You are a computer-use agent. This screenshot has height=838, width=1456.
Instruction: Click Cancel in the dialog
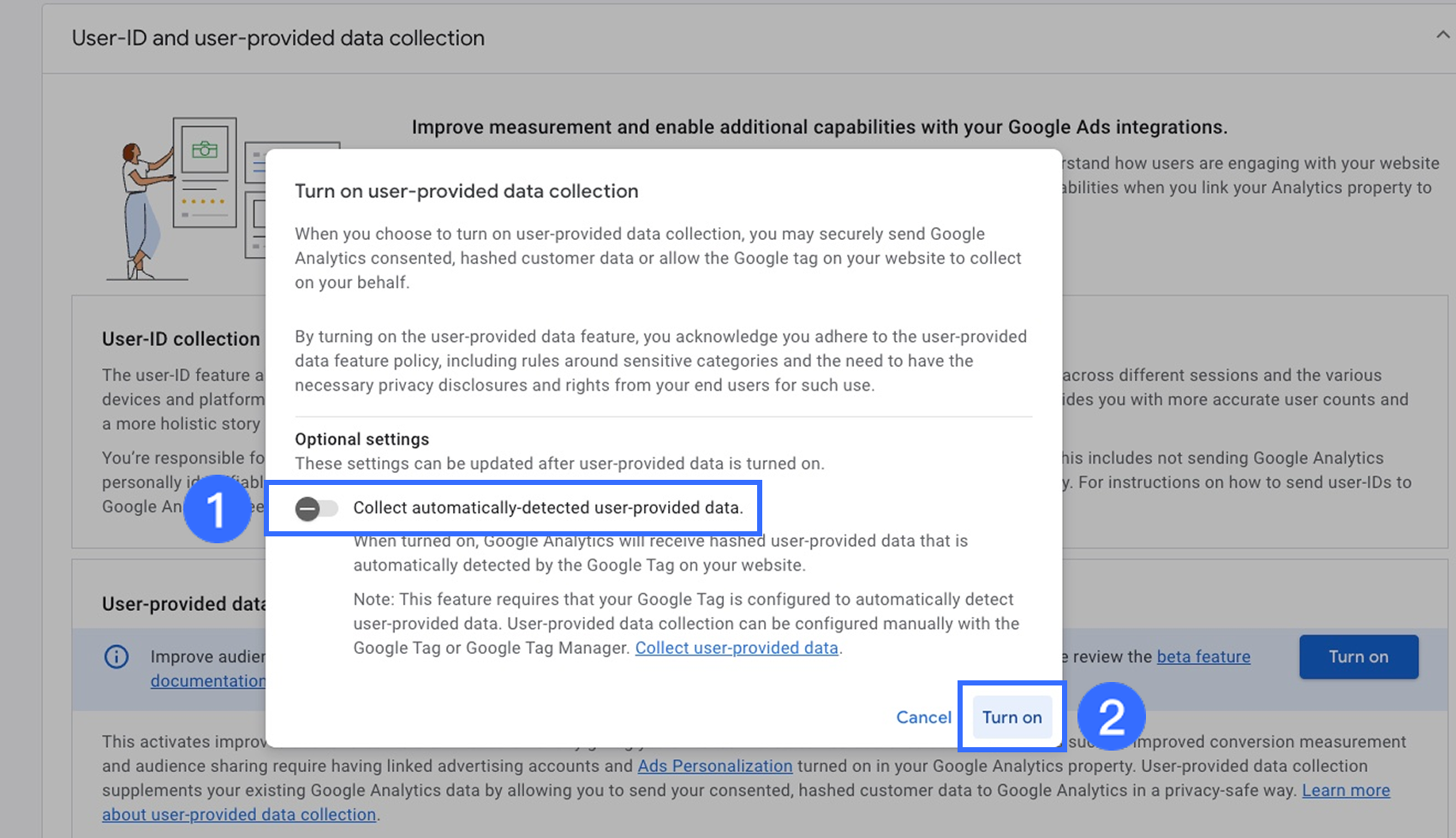pyautogui.click(x=923, y=717)
